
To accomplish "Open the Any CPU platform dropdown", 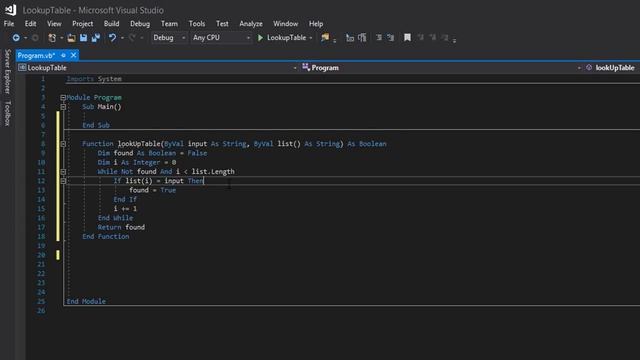I will click(221, 38).
